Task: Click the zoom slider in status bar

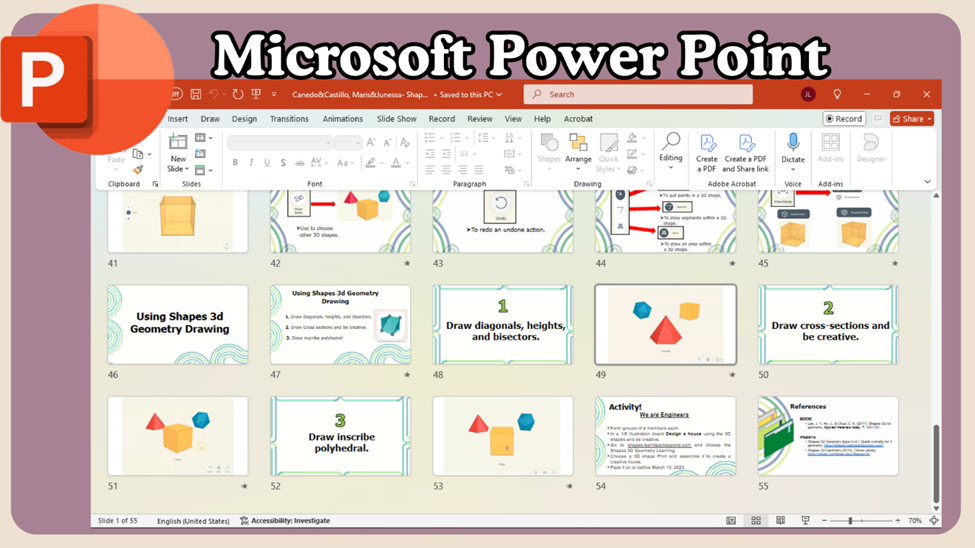Action: [x=861, y=521]
